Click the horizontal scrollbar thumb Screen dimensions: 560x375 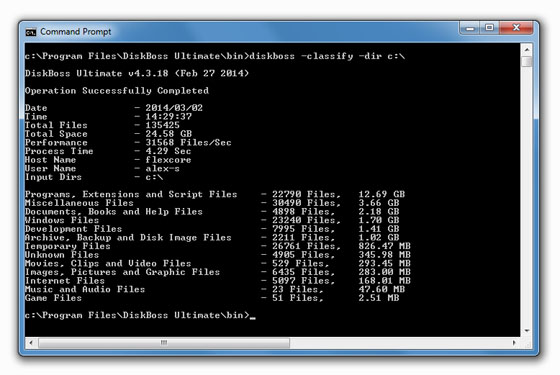pos(164,343)
